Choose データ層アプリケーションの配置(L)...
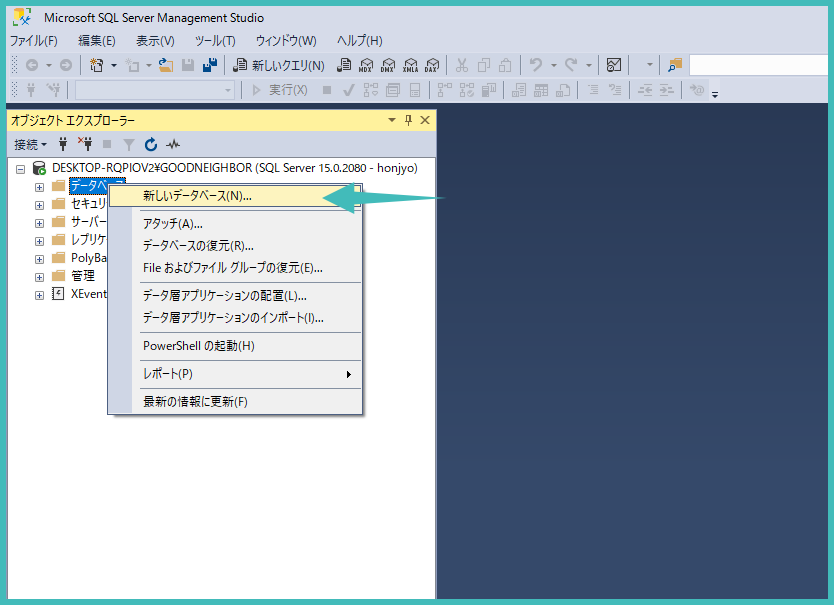834x605 pixels. 235,296
